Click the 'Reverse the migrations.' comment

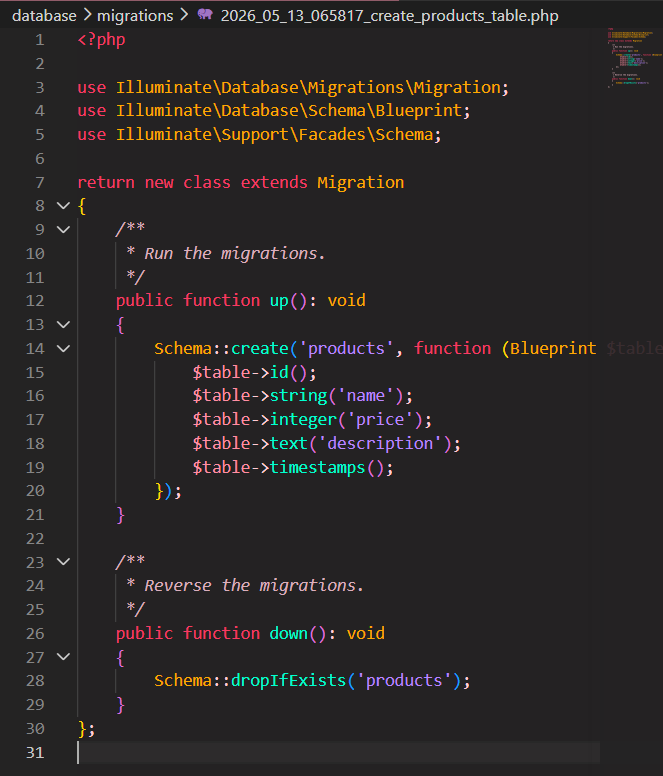[x=254, y=585]
